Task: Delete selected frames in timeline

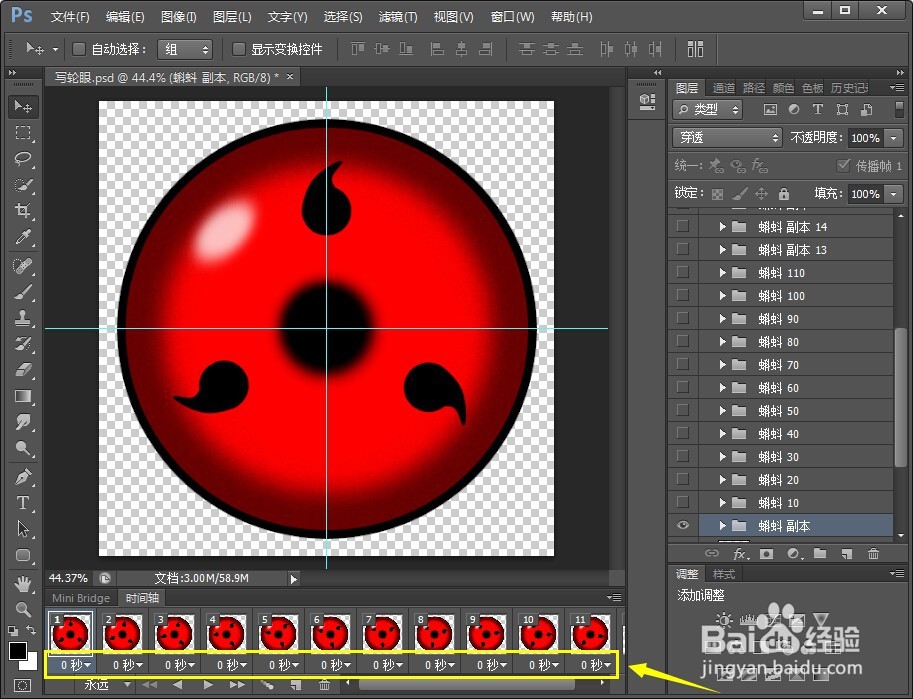Action: coord(325,685)
